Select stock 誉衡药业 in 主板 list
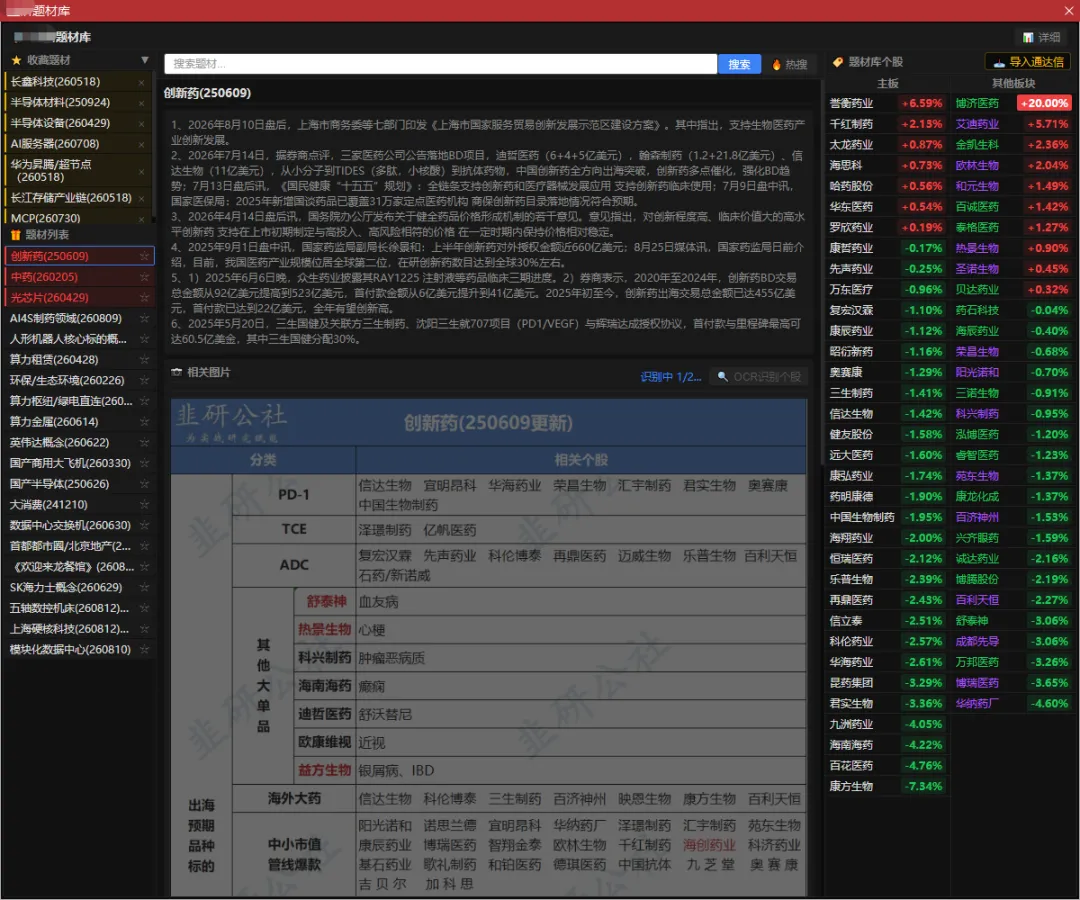This screenshot has height=900, width=1080. [x=886, y=103]
